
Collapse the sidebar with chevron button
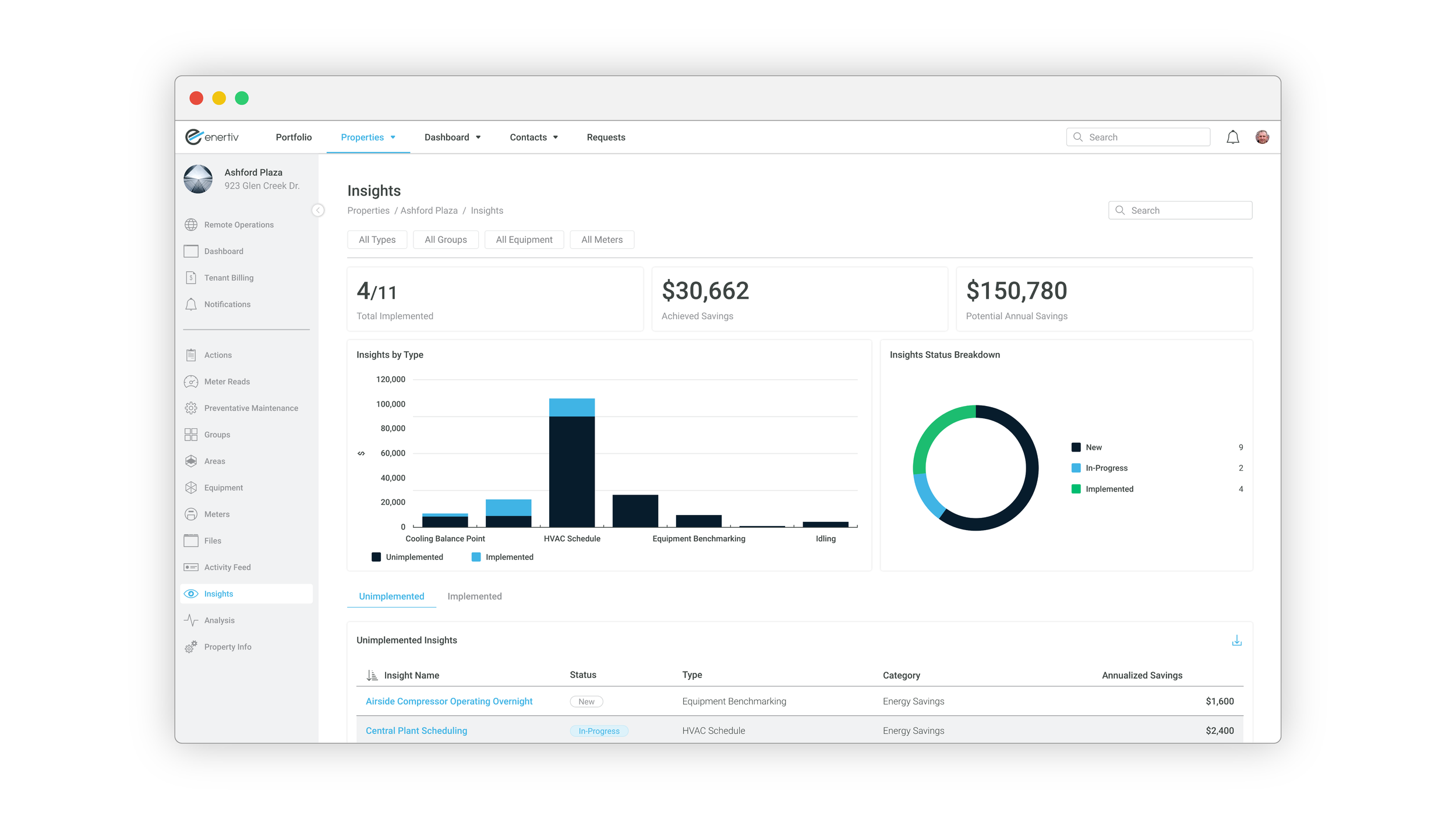[318, 210]
